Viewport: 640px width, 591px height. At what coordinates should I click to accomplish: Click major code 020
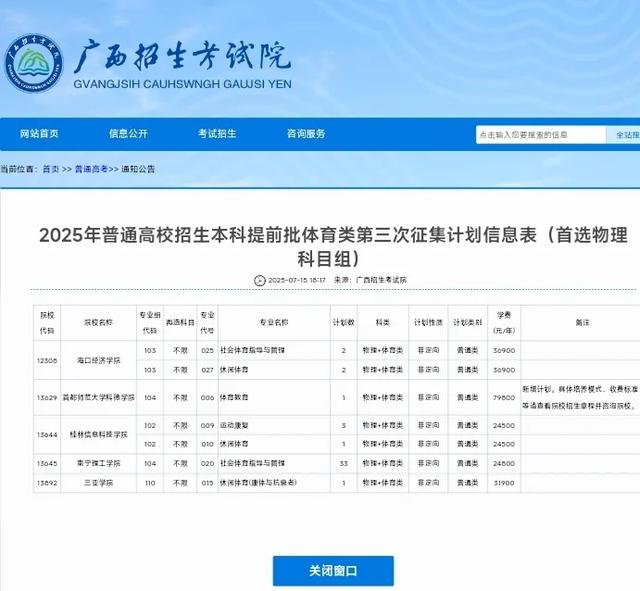point(207,463)
